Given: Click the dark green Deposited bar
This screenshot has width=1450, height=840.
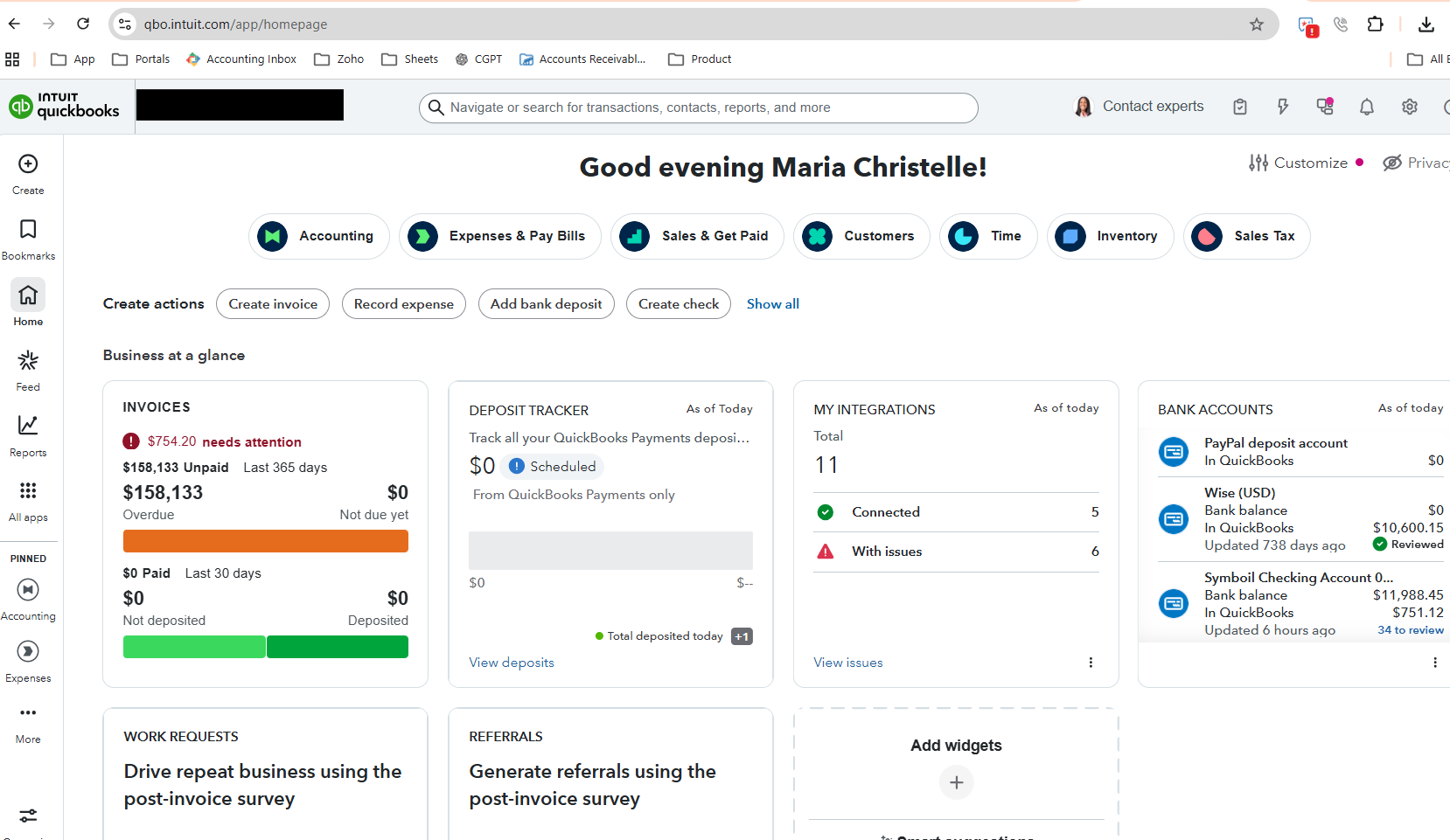Looking at the screenshot, I should coord(338,647).
